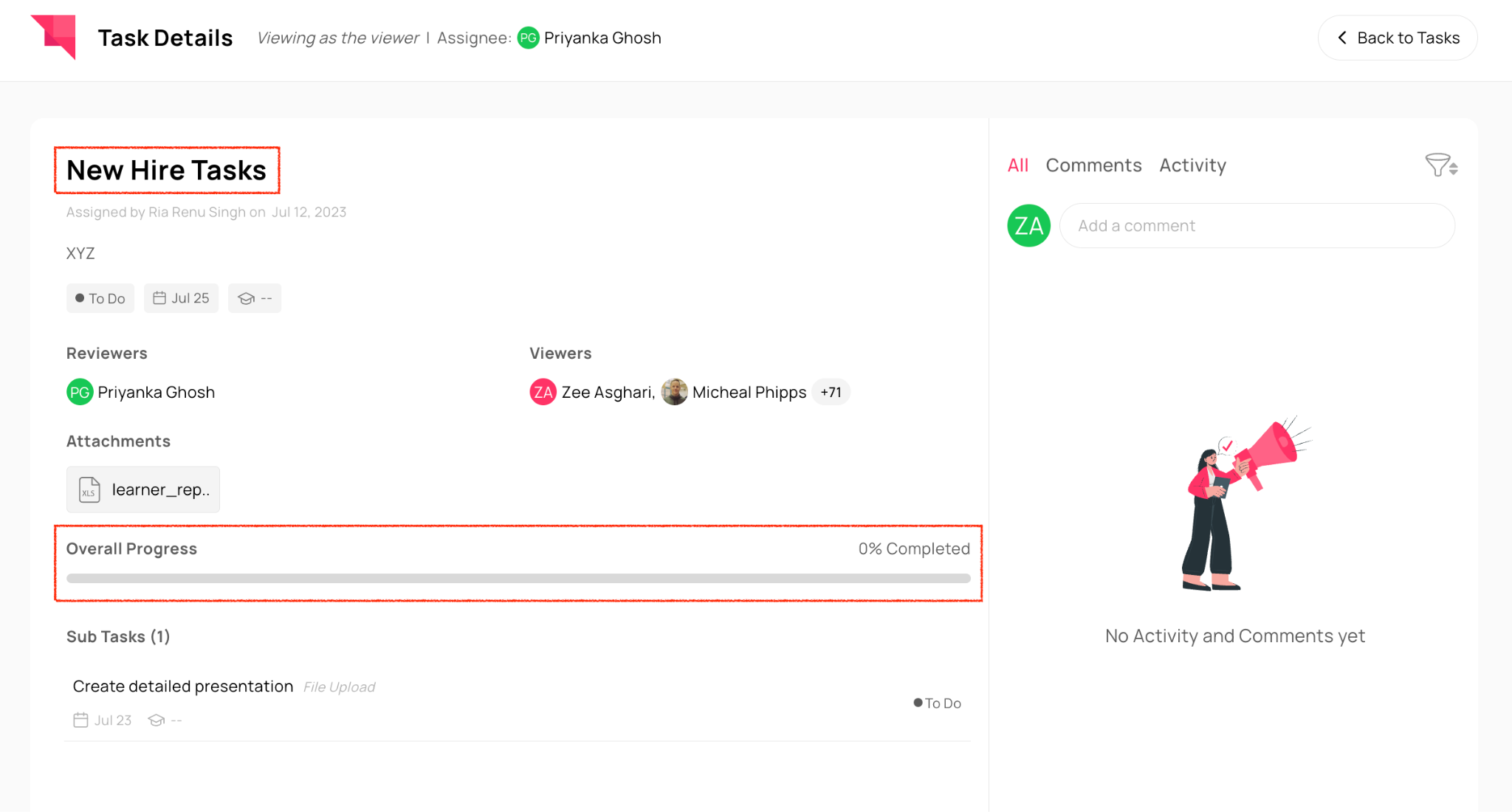Click the Overall Progress bar
The image size is (1512, 812).
pos(518,578)
